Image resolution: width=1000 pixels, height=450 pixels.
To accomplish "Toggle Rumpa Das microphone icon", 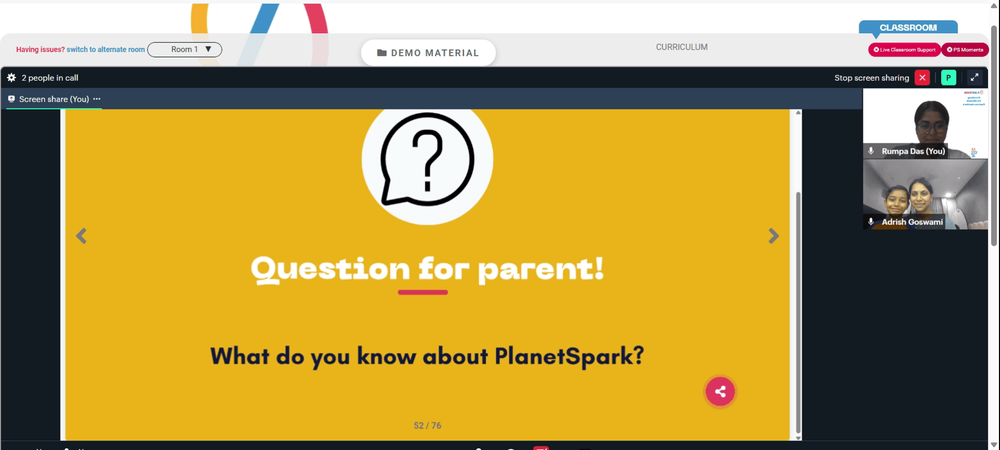I will [x=871, y=151].
